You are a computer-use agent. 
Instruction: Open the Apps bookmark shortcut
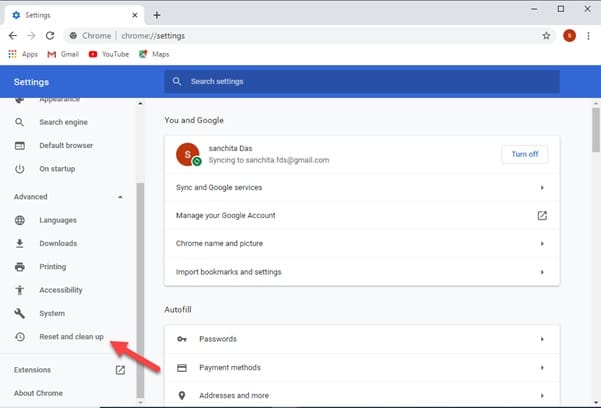23,54
